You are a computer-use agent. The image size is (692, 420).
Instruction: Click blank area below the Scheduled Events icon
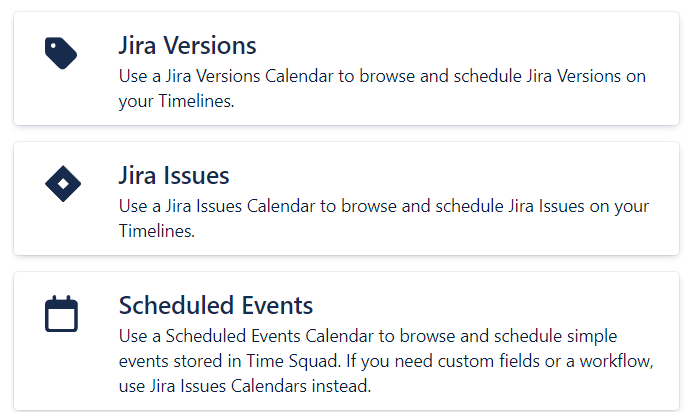click(x=61, y=375)
